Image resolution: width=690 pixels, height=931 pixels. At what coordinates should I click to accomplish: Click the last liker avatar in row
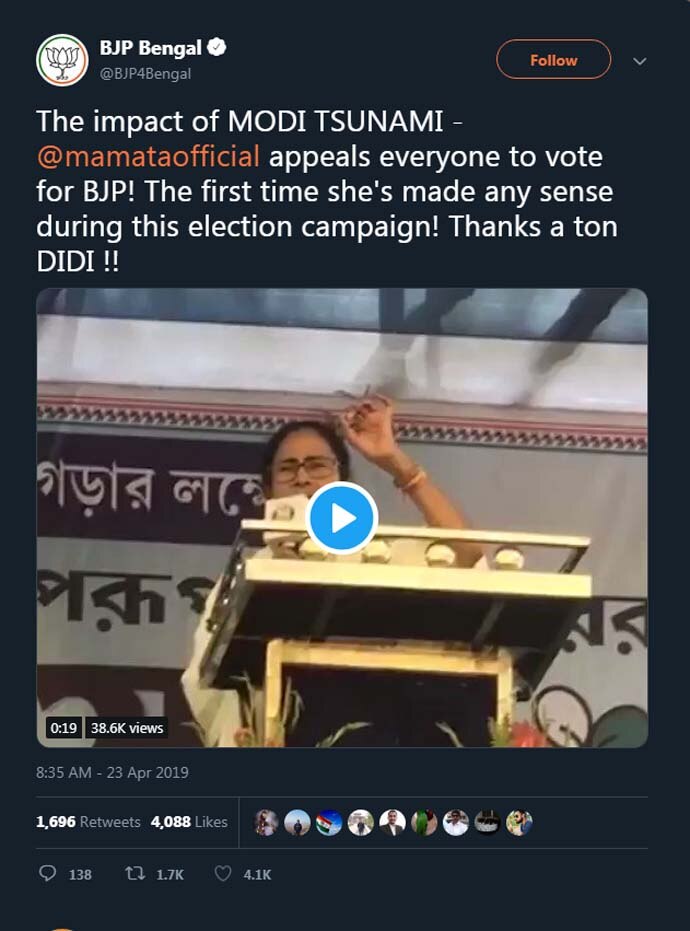(x=518, y=822)
